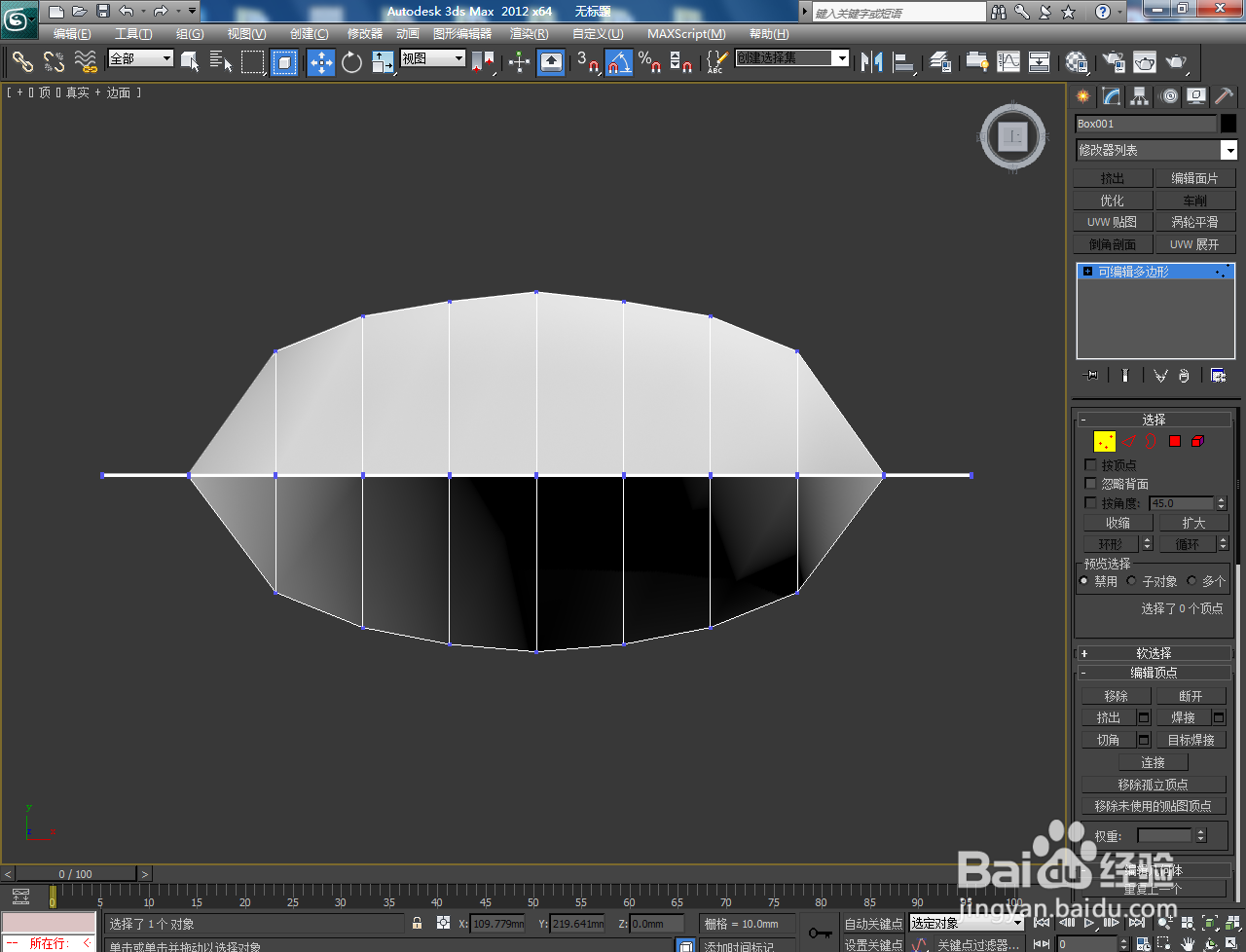Select Element sub-object level
Viewport: 1246px width, 952px height.
pyautogui.click(x=1198, y=442)
